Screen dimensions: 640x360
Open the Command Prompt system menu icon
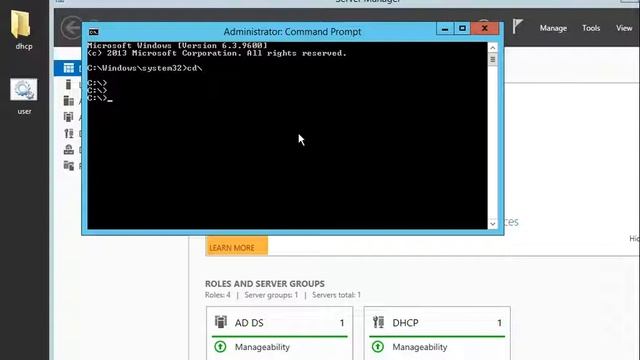point(93,32)
